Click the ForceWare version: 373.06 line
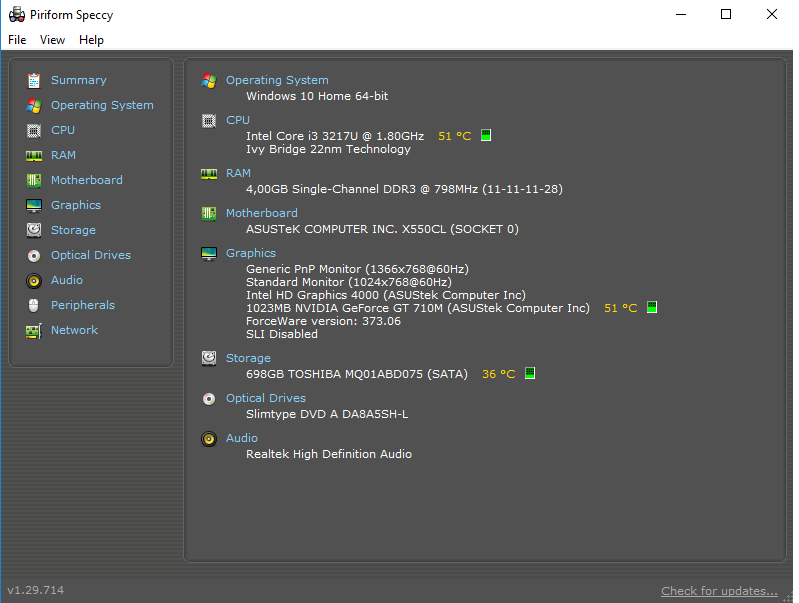This screenshot has width=799, height=603. [x=323, y=321]
